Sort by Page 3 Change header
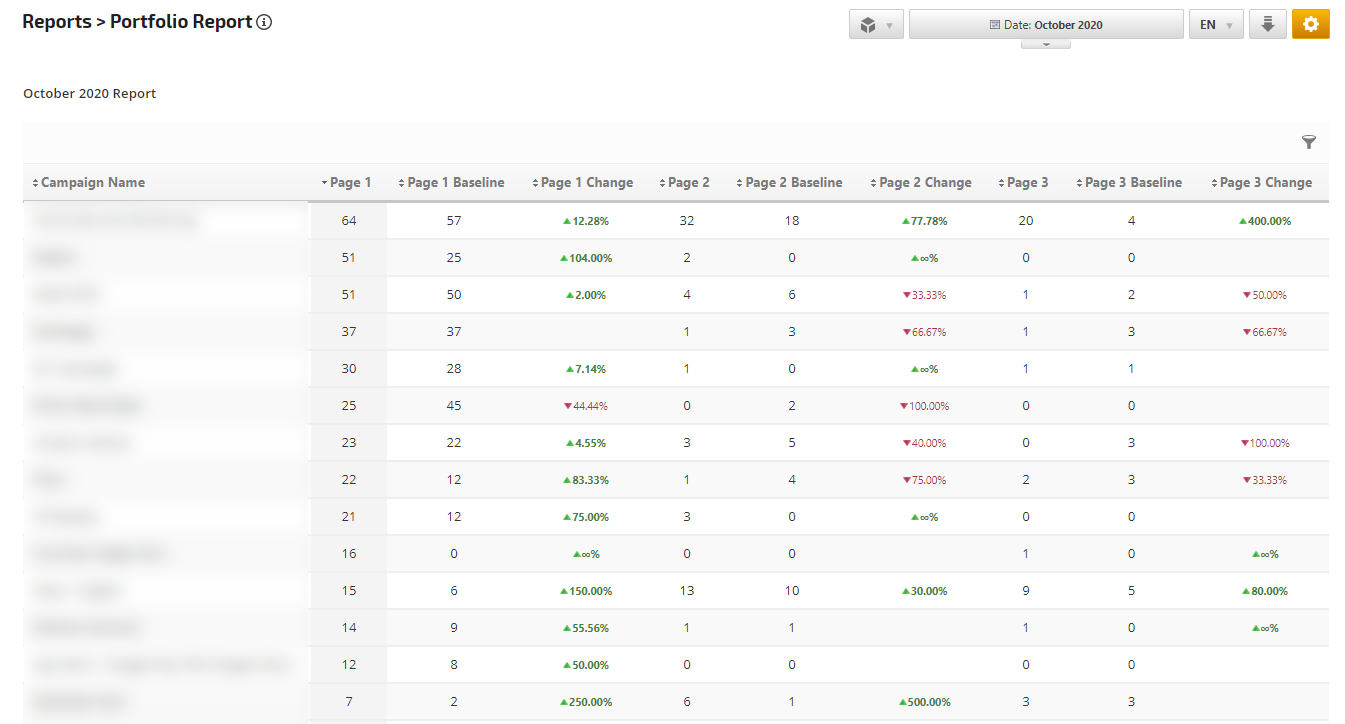The width and height of the screenshot is (1345, 724). coord(1265,182)
